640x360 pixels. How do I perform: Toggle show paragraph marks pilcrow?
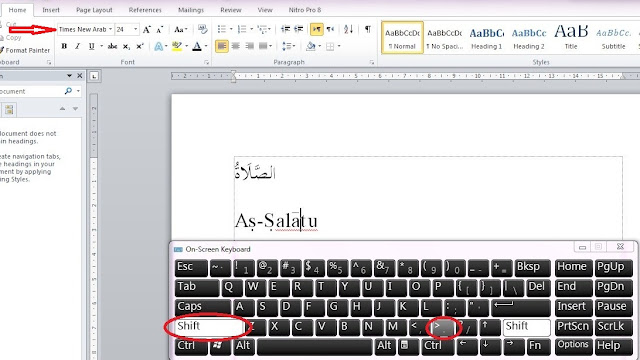coord(368,29)
